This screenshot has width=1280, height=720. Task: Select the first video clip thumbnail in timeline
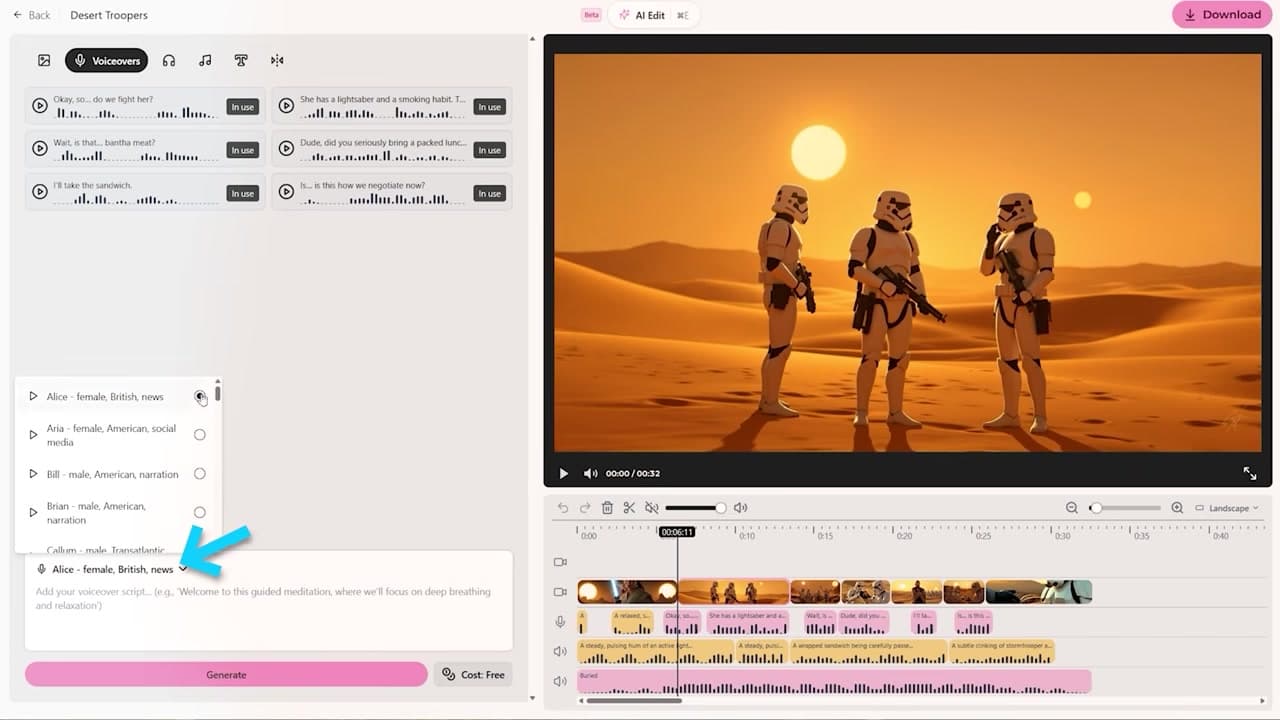point(628,592)
